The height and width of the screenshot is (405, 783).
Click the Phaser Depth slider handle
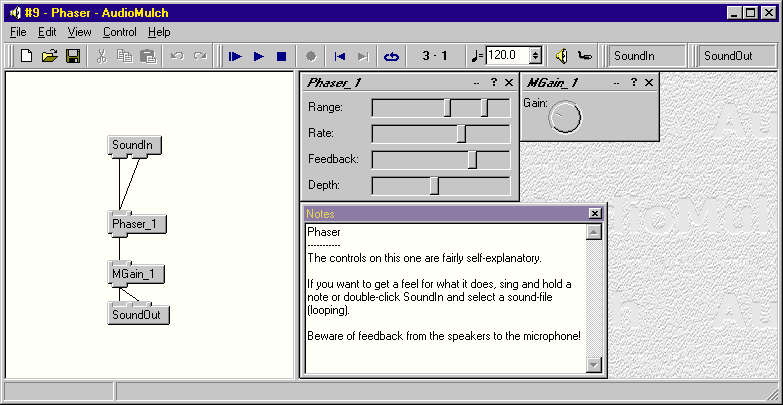click(x=434, y=185)
